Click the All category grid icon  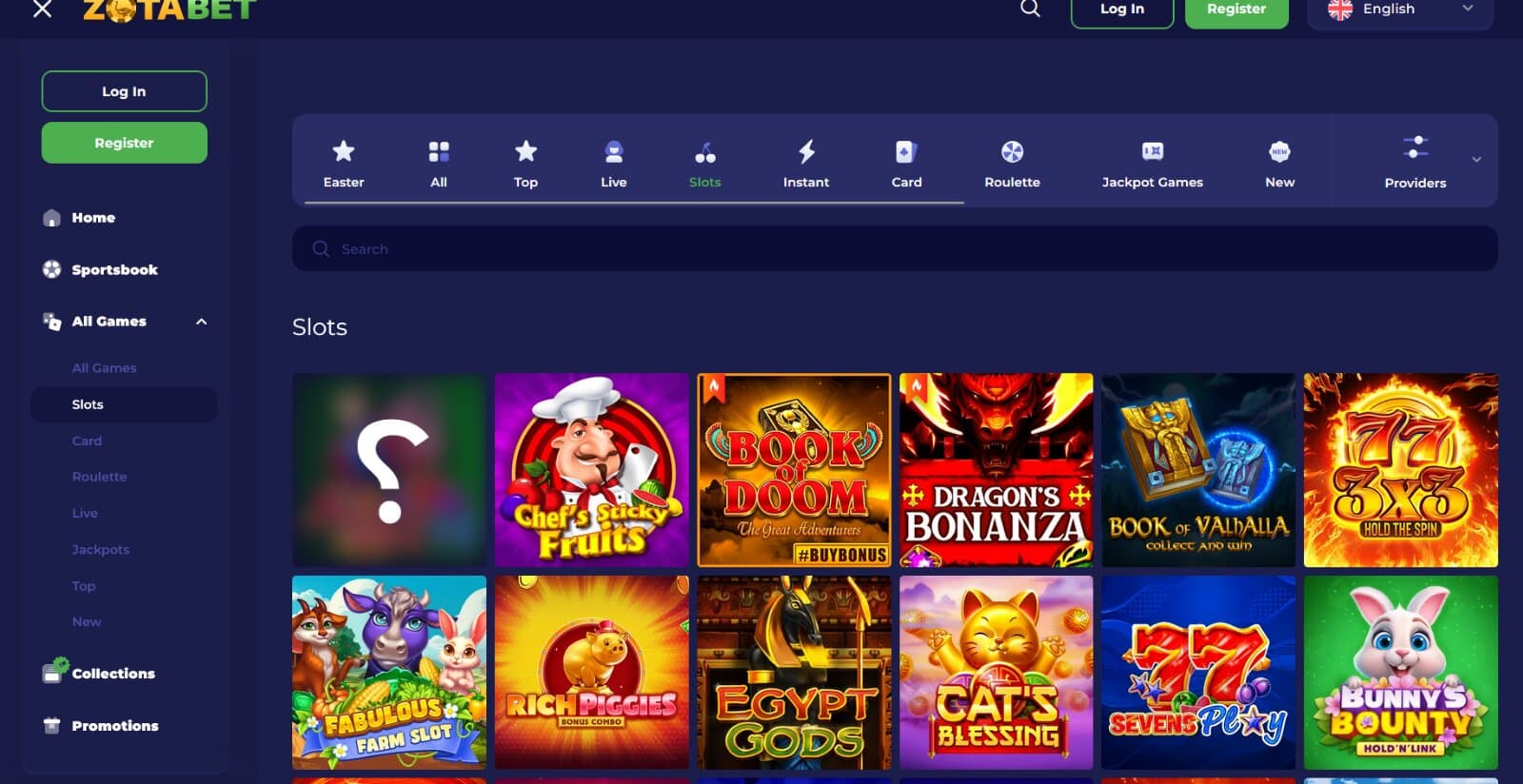439,151
